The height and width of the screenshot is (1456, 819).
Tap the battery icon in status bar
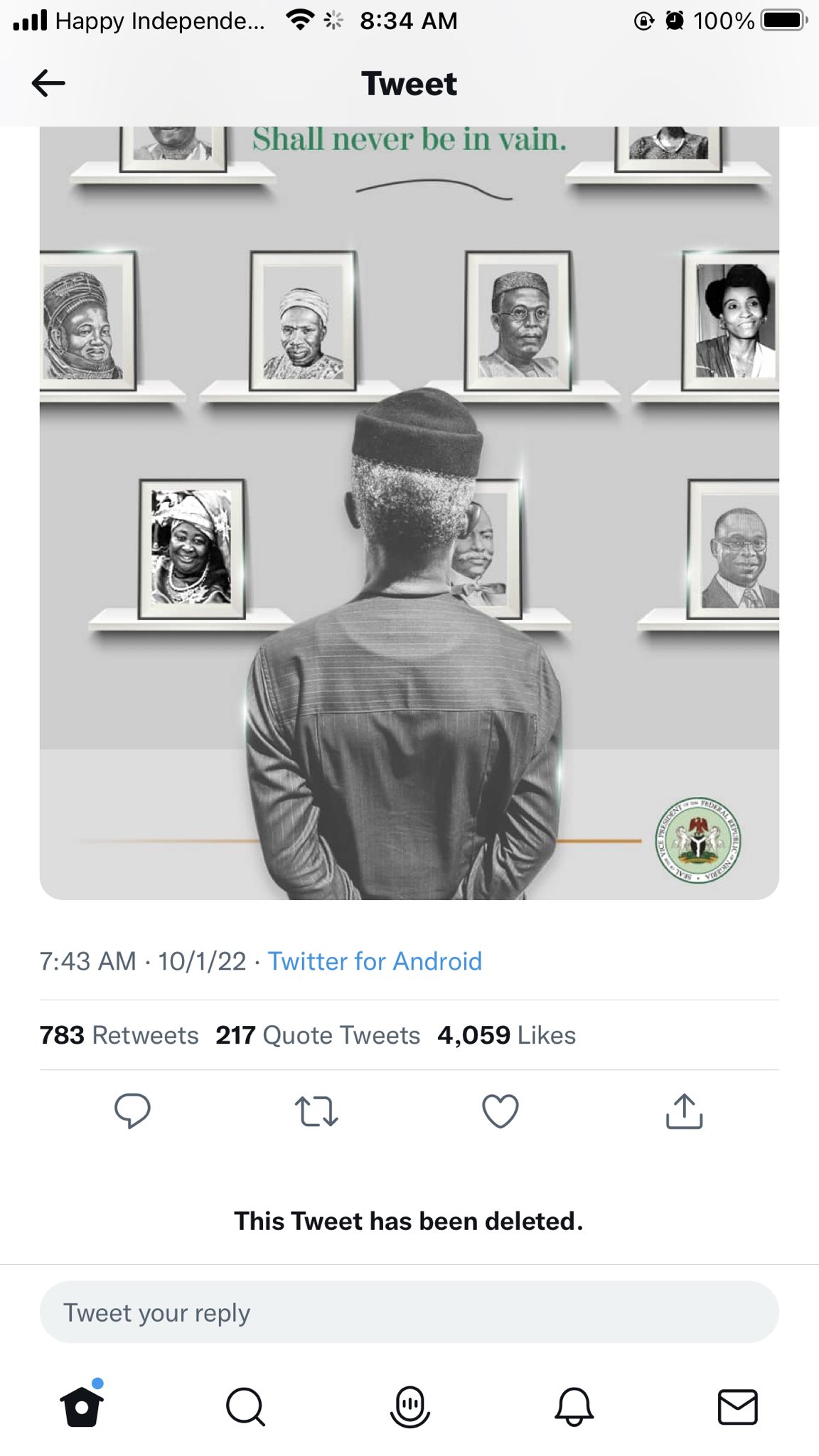[783, 21]
